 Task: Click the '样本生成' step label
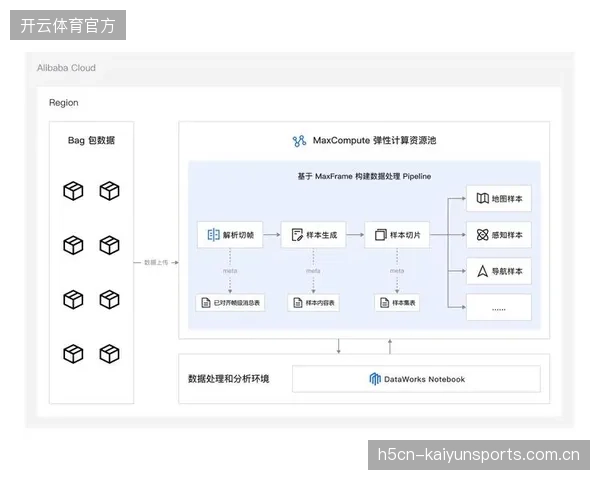click(322, 235)
